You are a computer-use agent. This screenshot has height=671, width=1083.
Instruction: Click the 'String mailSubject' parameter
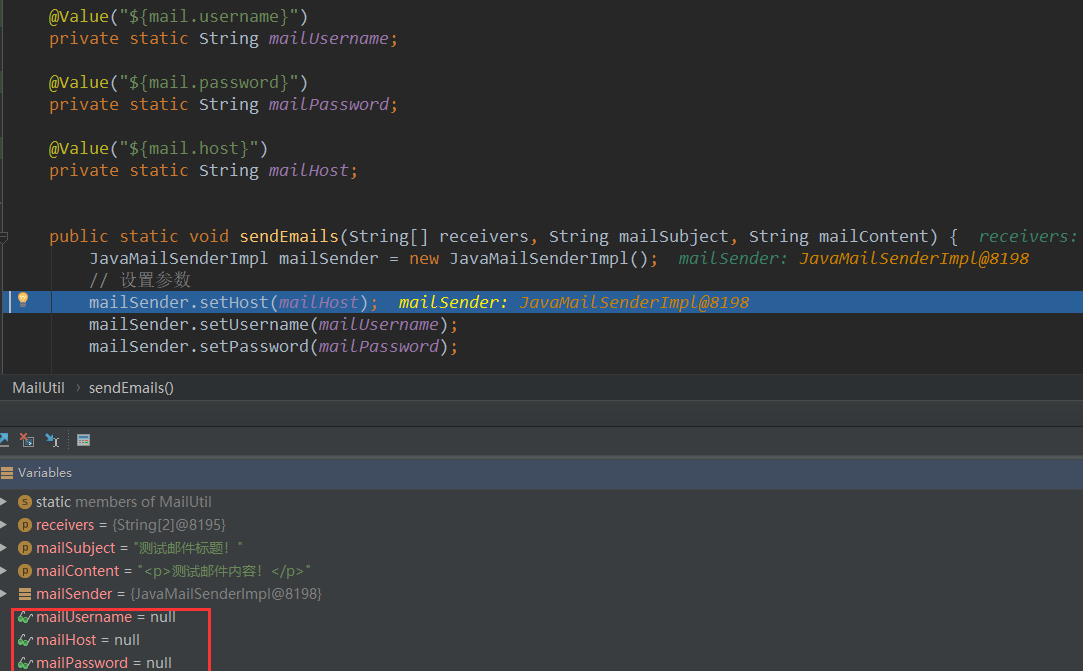tap(639, 236)
